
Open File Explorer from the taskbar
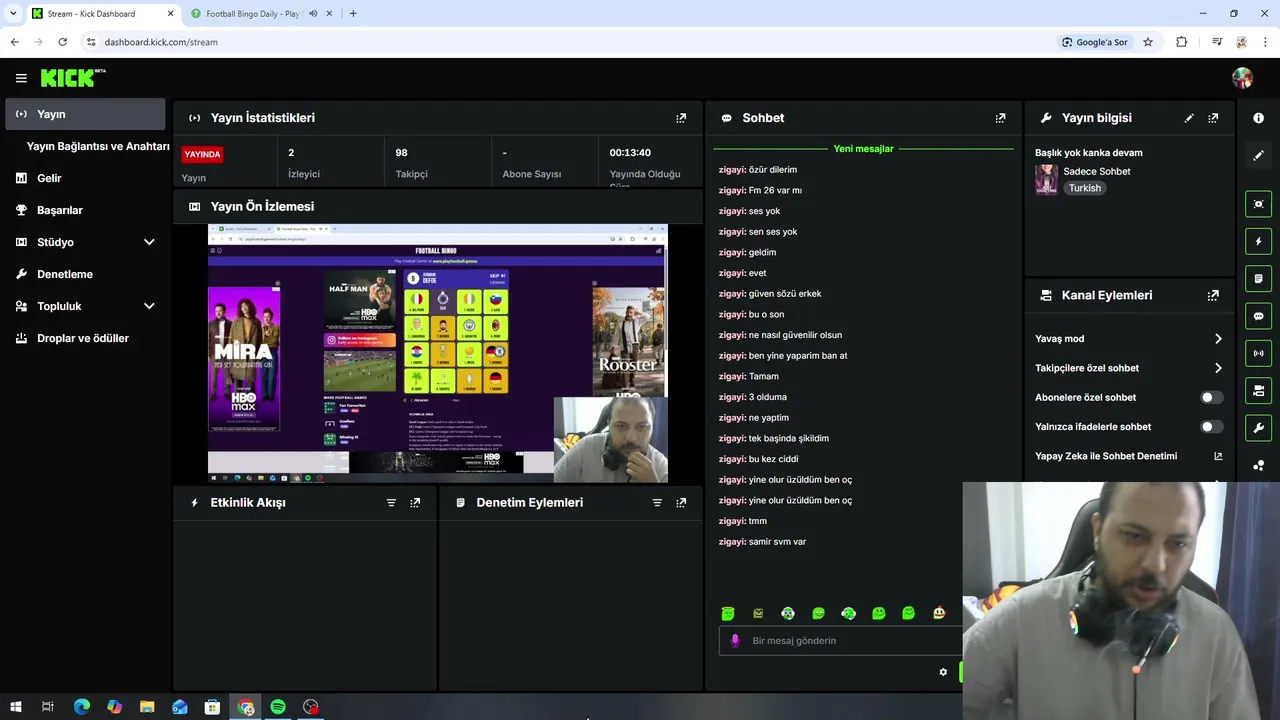pos(147,707)
